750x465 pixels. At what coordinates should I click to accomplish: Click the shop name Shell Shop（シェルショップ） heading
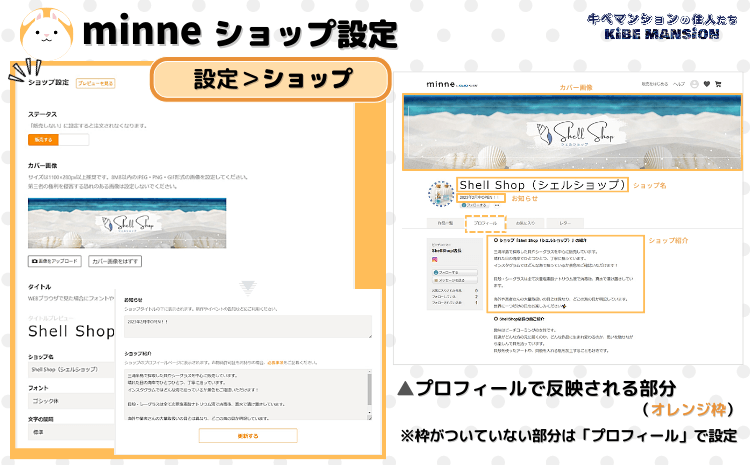click(x=542, y=185)
